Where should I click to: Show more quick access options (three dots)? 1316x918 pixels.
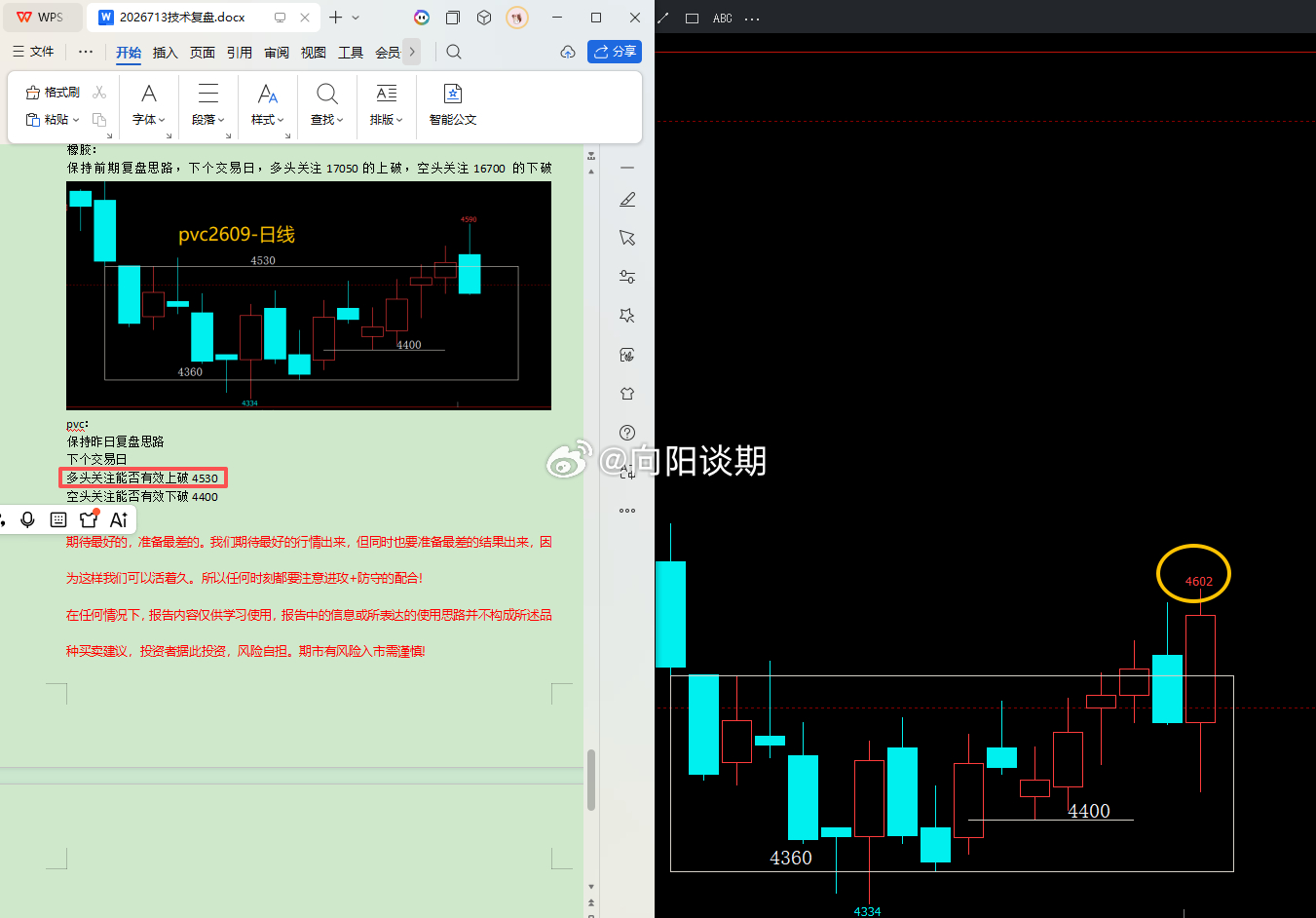86,52
